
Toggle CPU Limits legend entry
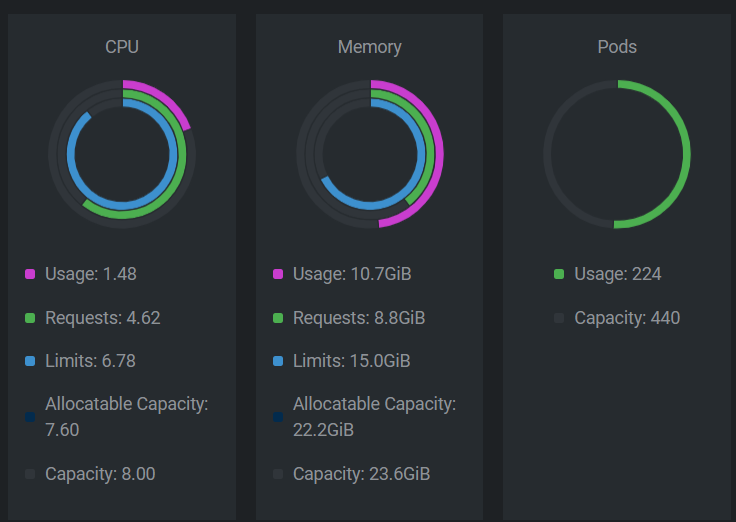click(80, 361)
